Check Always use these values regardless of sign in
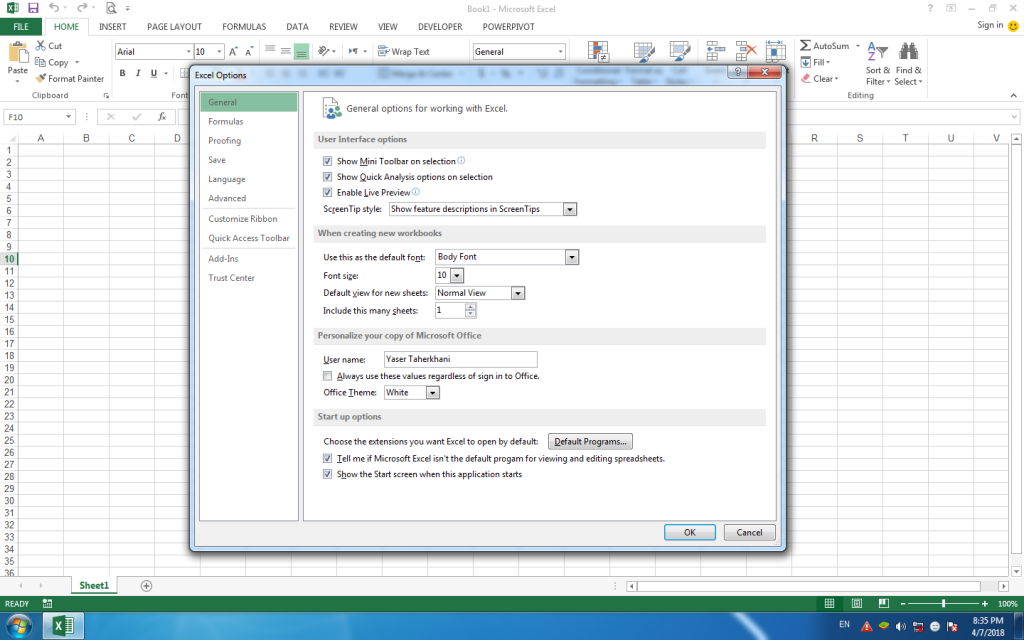 [327, 375]
